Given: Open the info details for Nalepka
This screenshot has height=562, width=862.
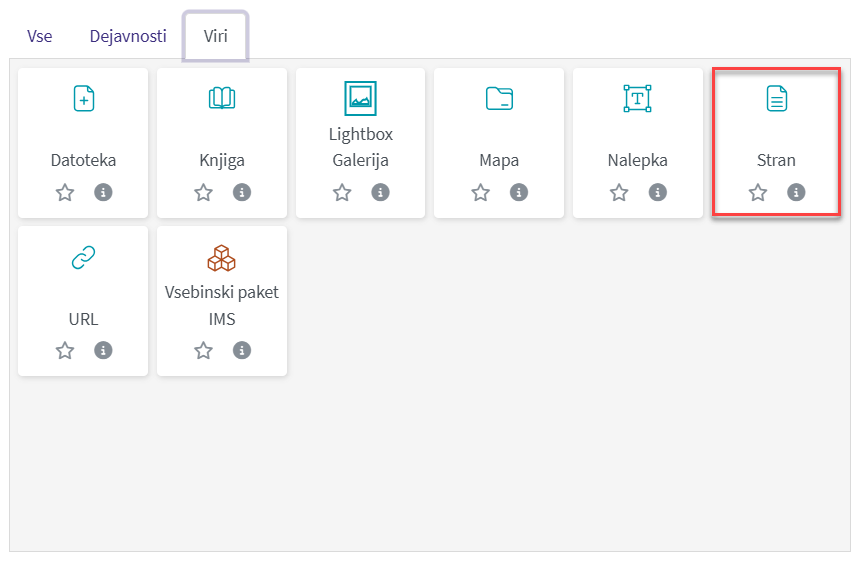Looking at the screenshot, I should click(657, 192).
